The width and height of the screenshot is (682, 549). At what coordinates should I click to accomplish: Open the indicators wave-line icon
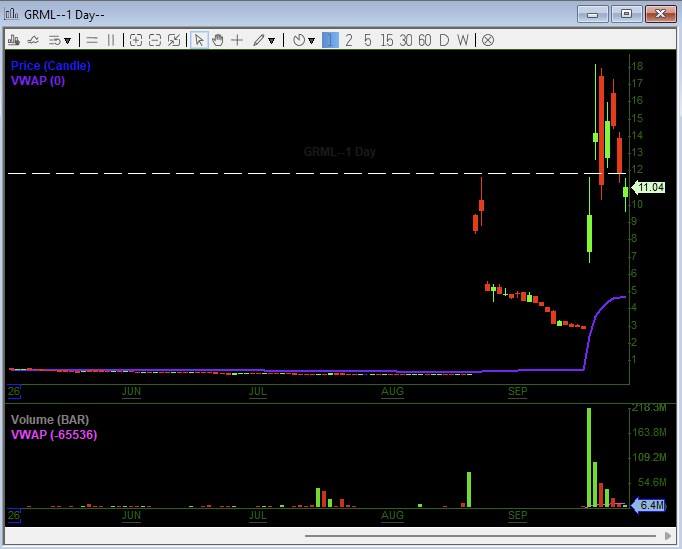[33, 40]
